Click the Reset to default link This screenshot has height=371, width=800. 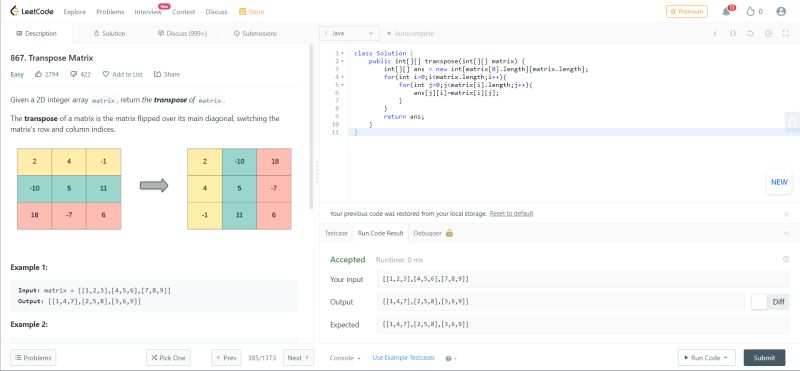pos(511,213)
